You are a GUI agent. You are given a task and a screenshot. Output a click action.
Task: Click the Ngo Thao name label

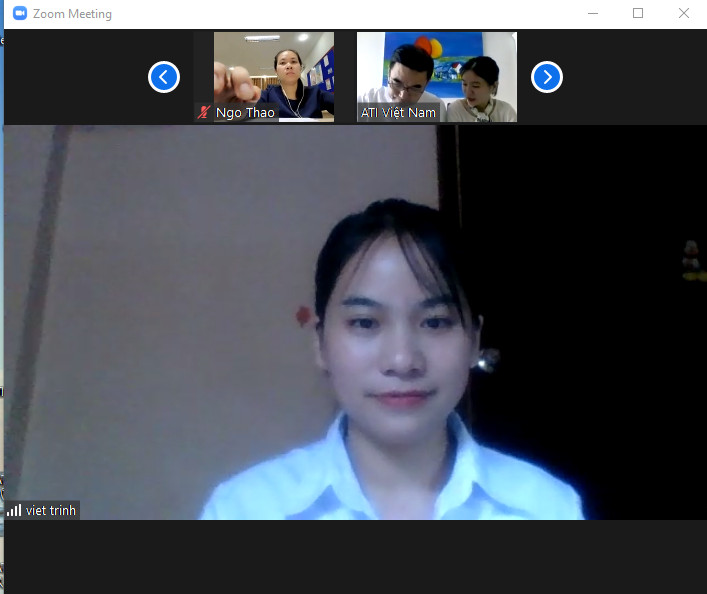[x=245, y=112]
